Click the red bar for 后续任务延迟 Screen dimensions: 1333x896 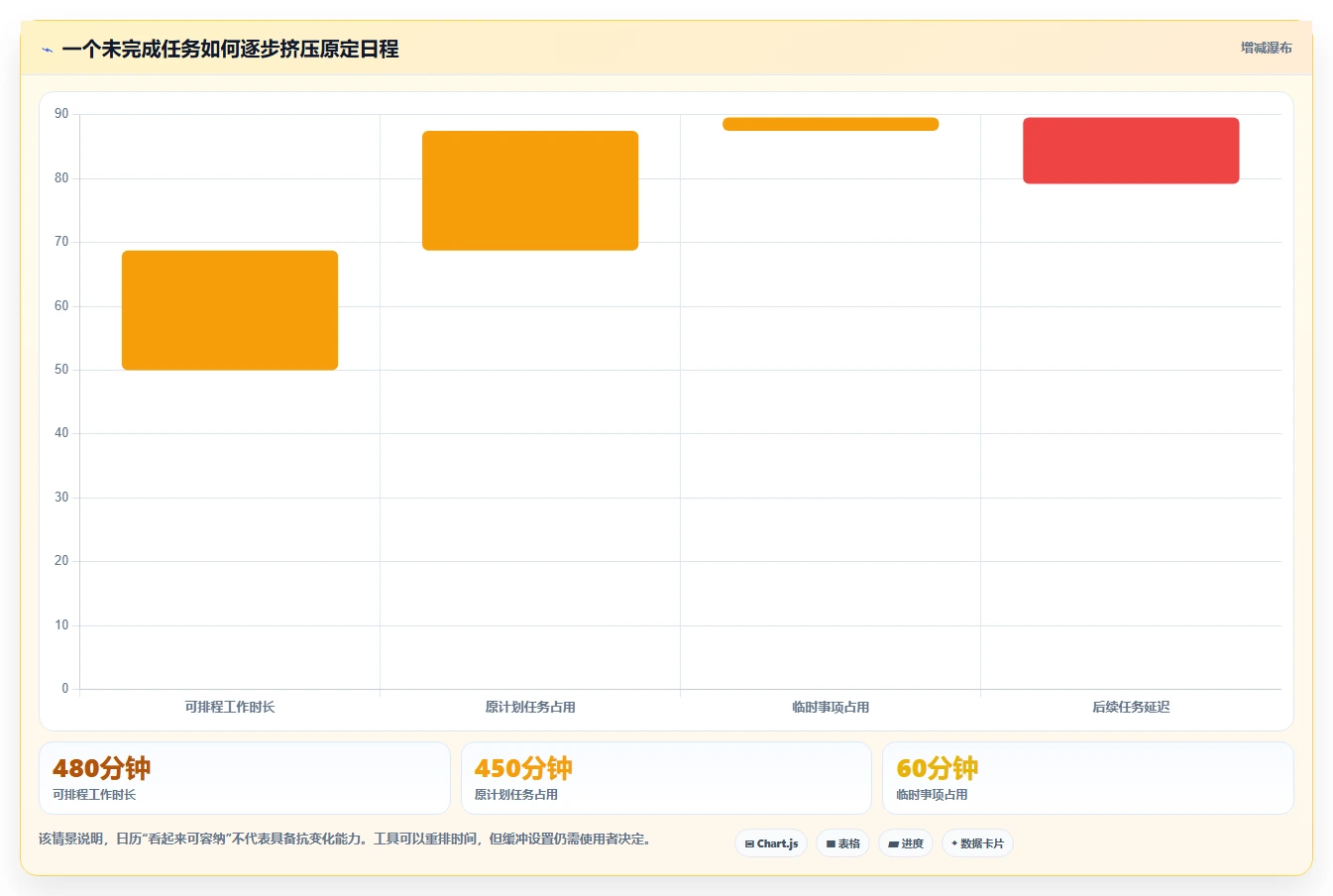[x=1131, y=151]
